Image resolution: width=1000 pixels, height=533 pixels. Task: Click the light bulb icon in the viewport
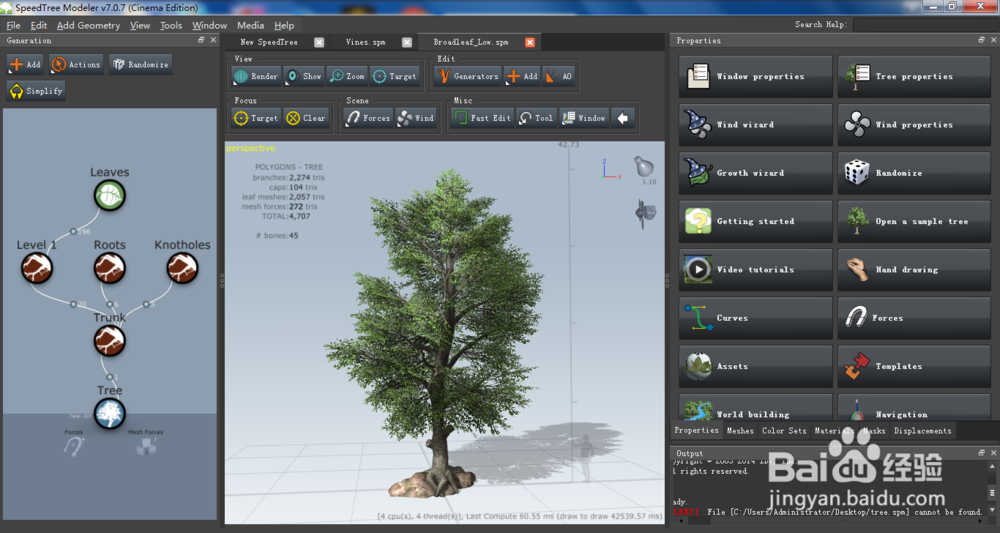click(644, 166)
